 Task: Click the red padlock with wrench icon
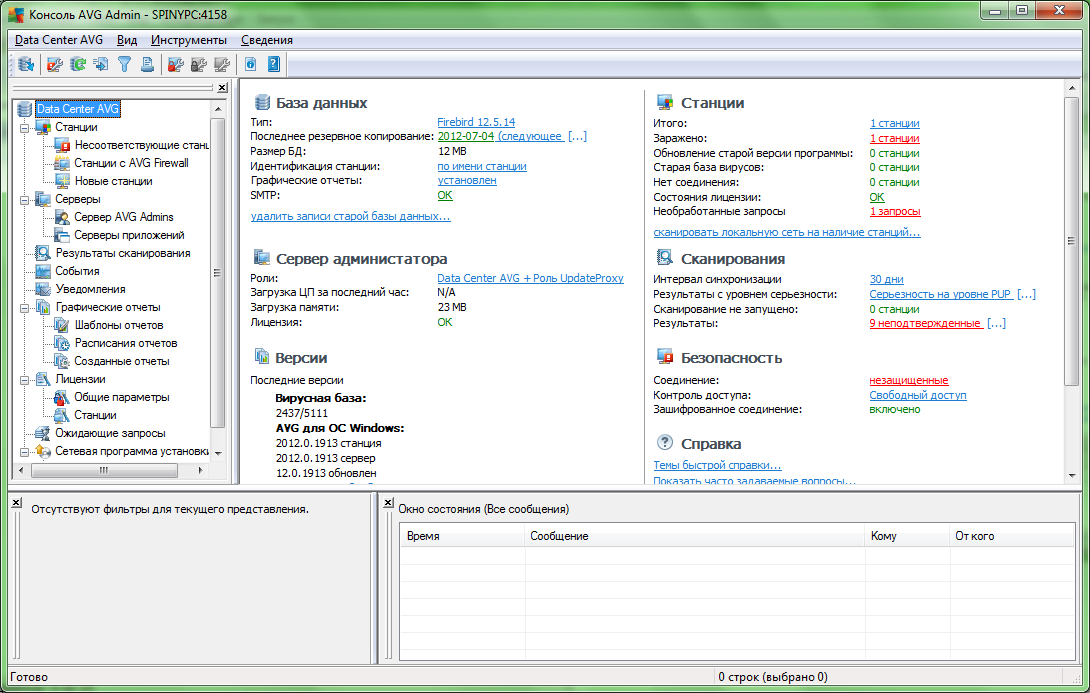pyautogui.click(x=176, y=65)
